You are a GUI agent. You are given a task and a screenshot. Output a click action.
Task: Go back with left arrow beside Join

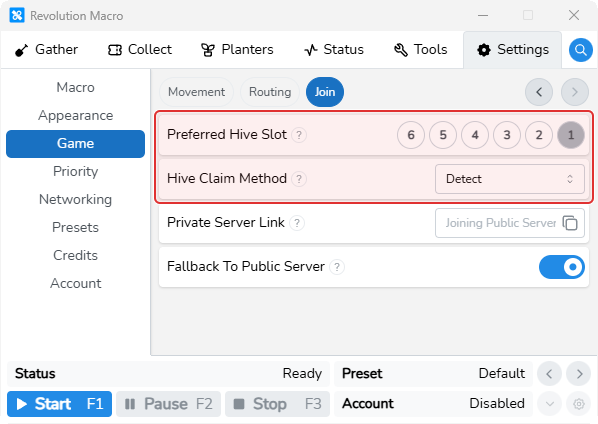(539, 92)
